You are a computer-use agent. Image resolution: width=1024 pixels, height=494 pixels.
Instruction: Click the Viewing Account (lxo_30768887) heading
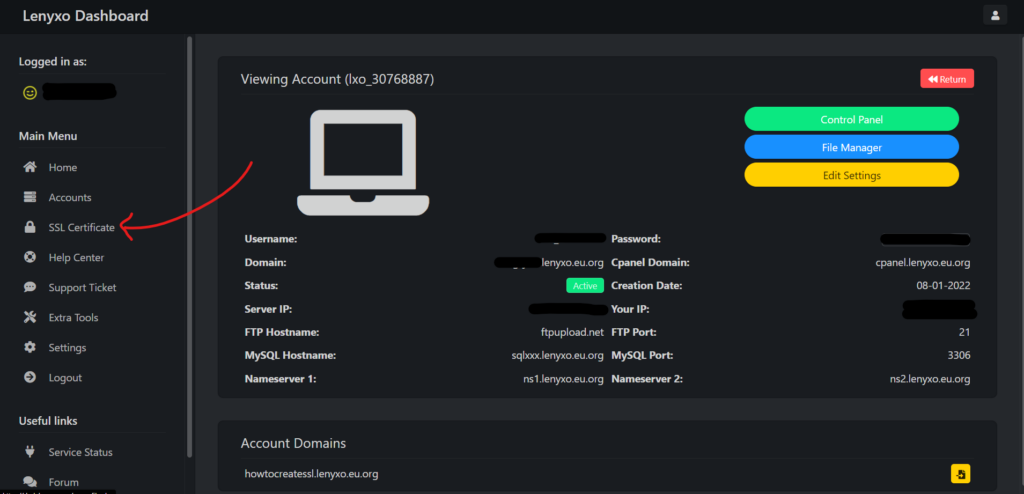(x=338, y=80)
